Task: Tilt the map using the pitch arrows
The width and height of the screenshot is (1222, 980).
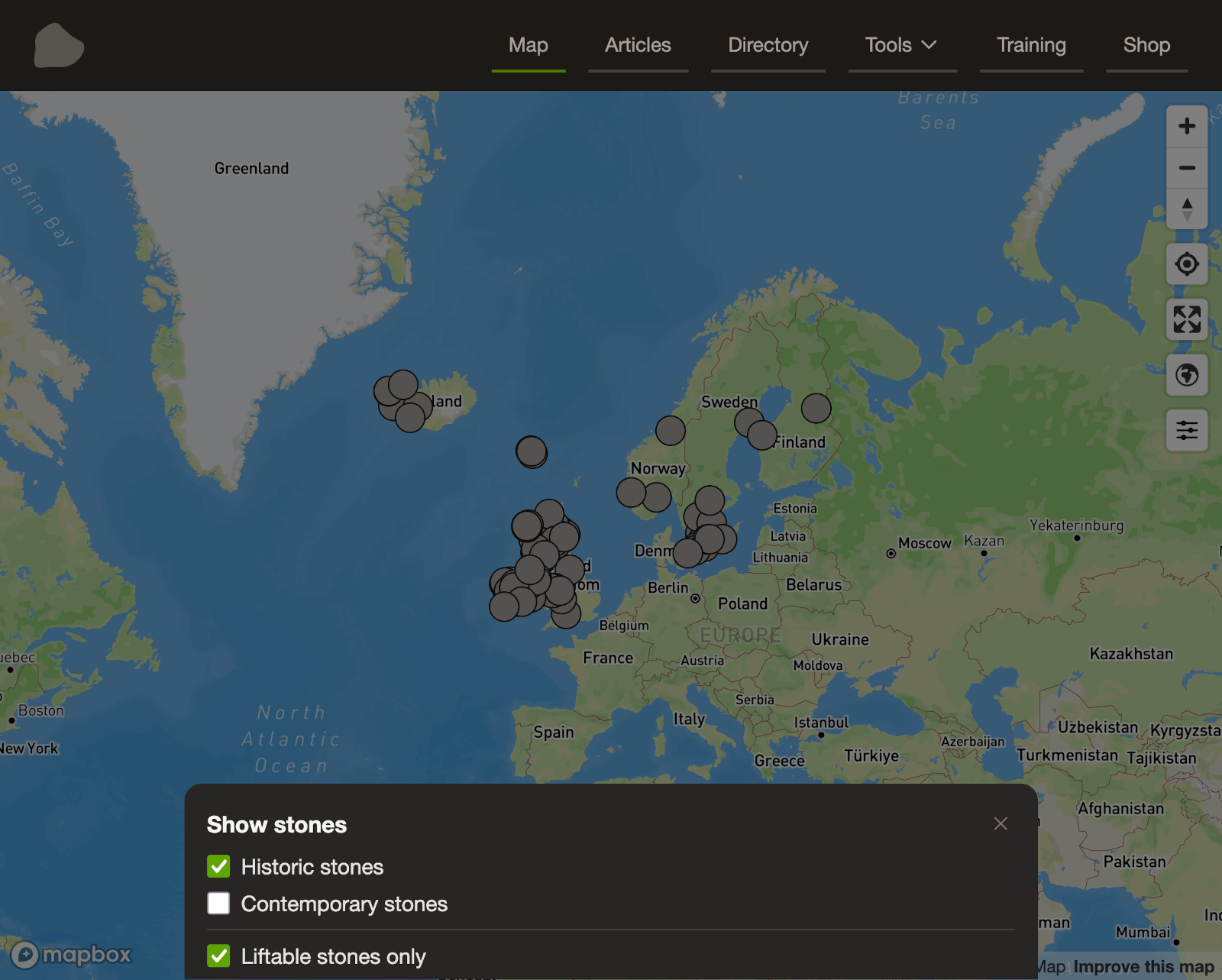Action: pos(1187,208)
